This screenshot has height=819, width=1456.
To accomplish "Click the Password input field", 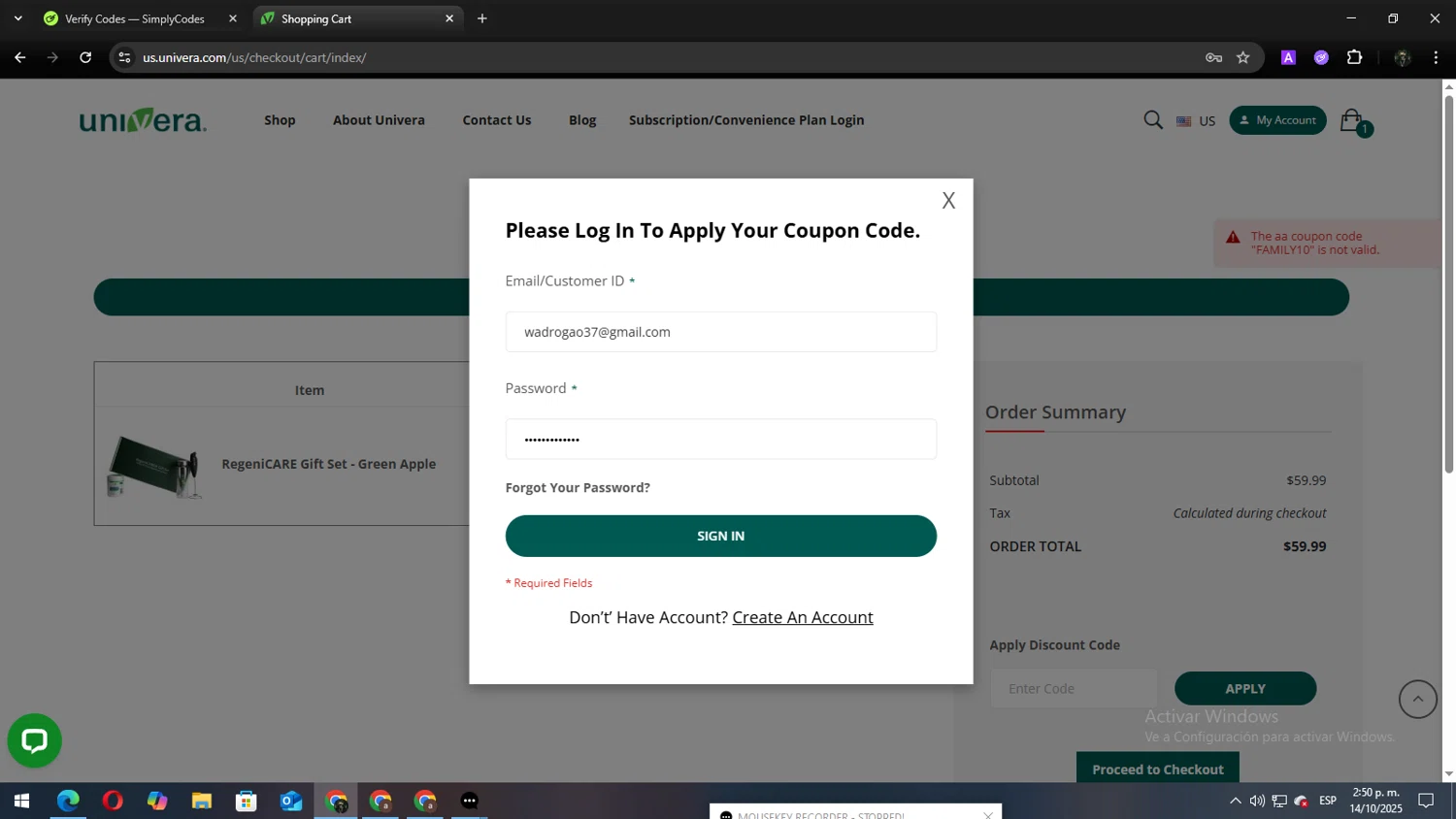I will (720, 439).
